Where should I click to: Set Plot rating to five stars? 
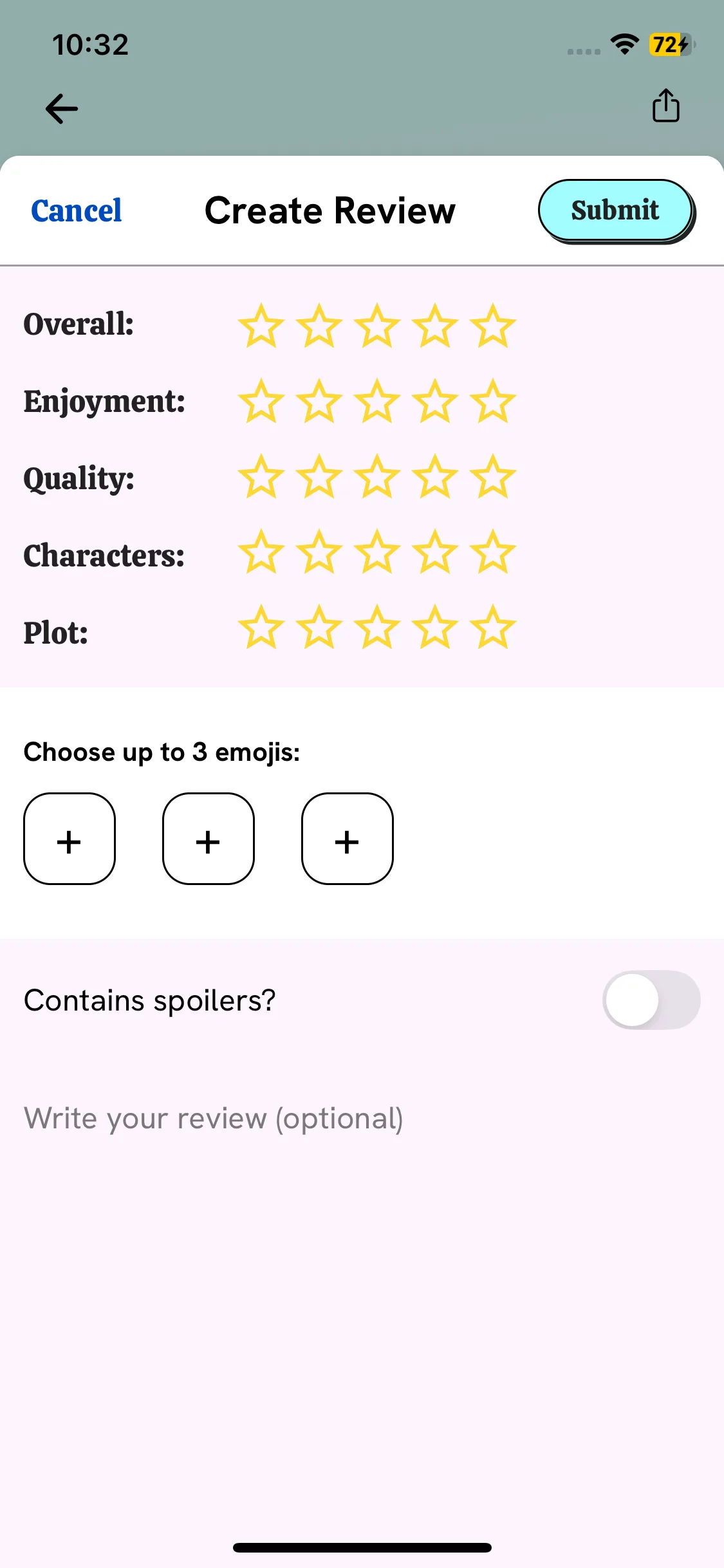(493, 628)
